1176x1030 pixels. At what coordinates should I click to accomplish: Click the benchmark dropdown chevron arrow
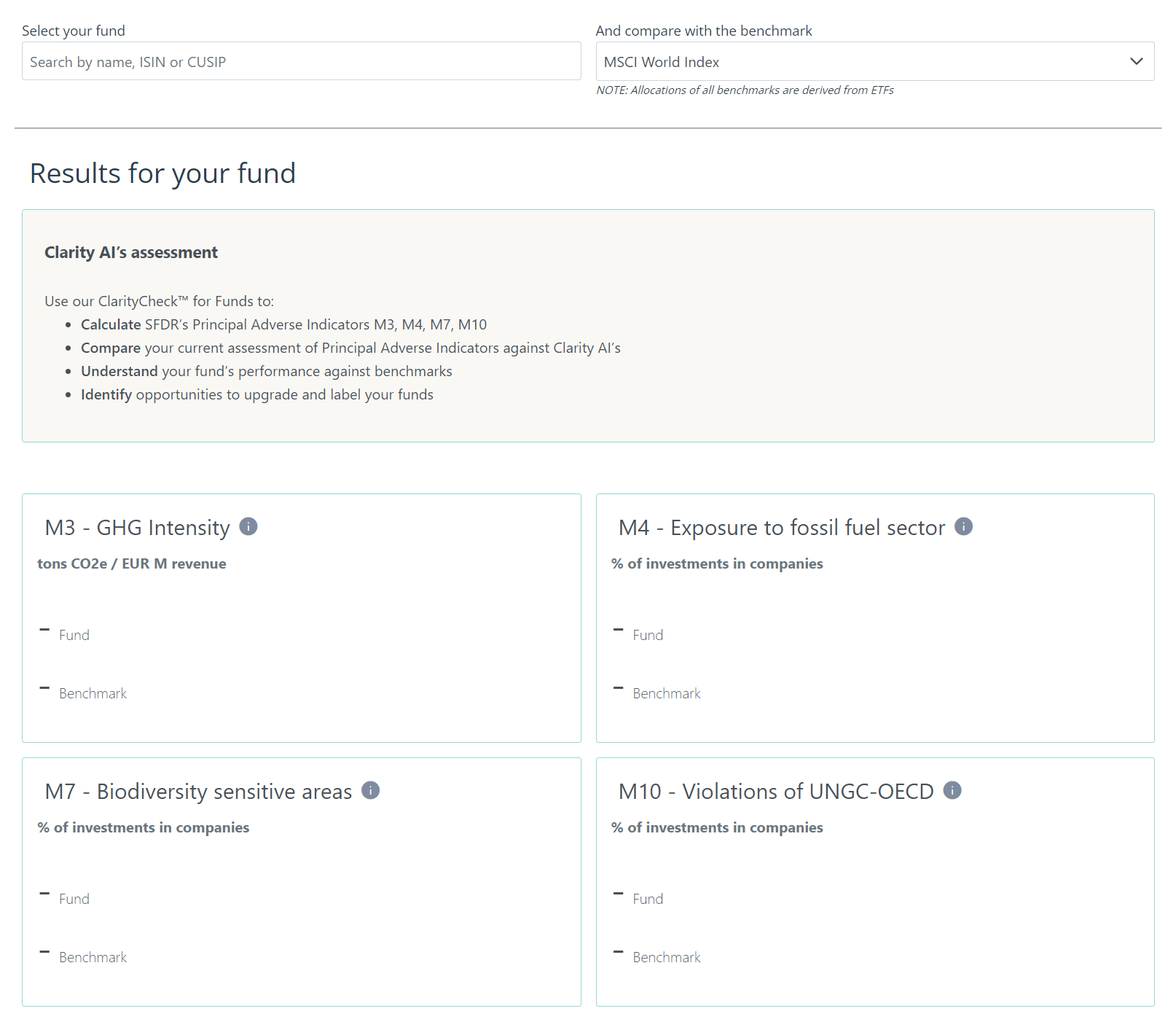[1136, 61]
